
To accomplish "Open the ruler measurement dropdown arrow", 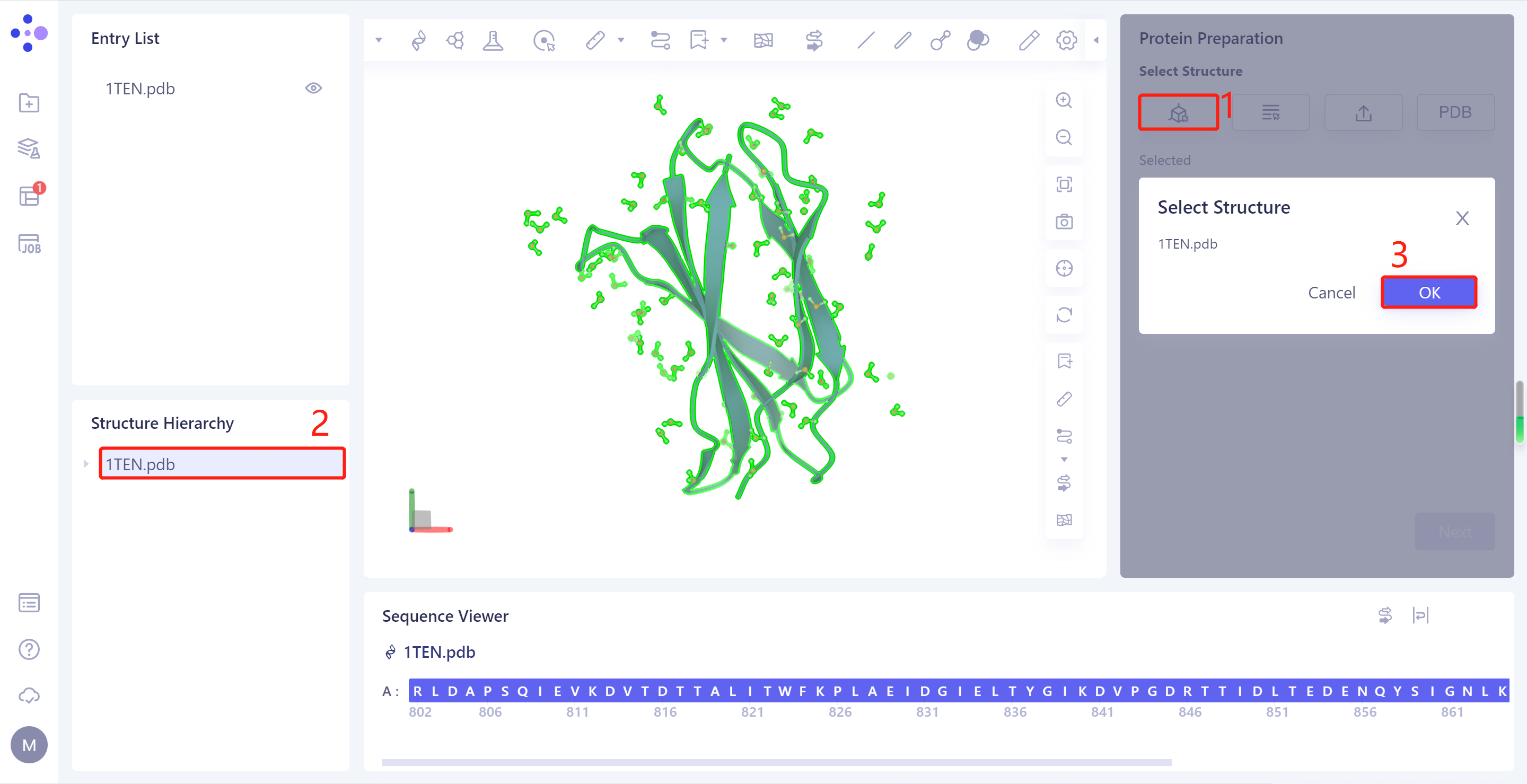I will (x=621, y=40).
